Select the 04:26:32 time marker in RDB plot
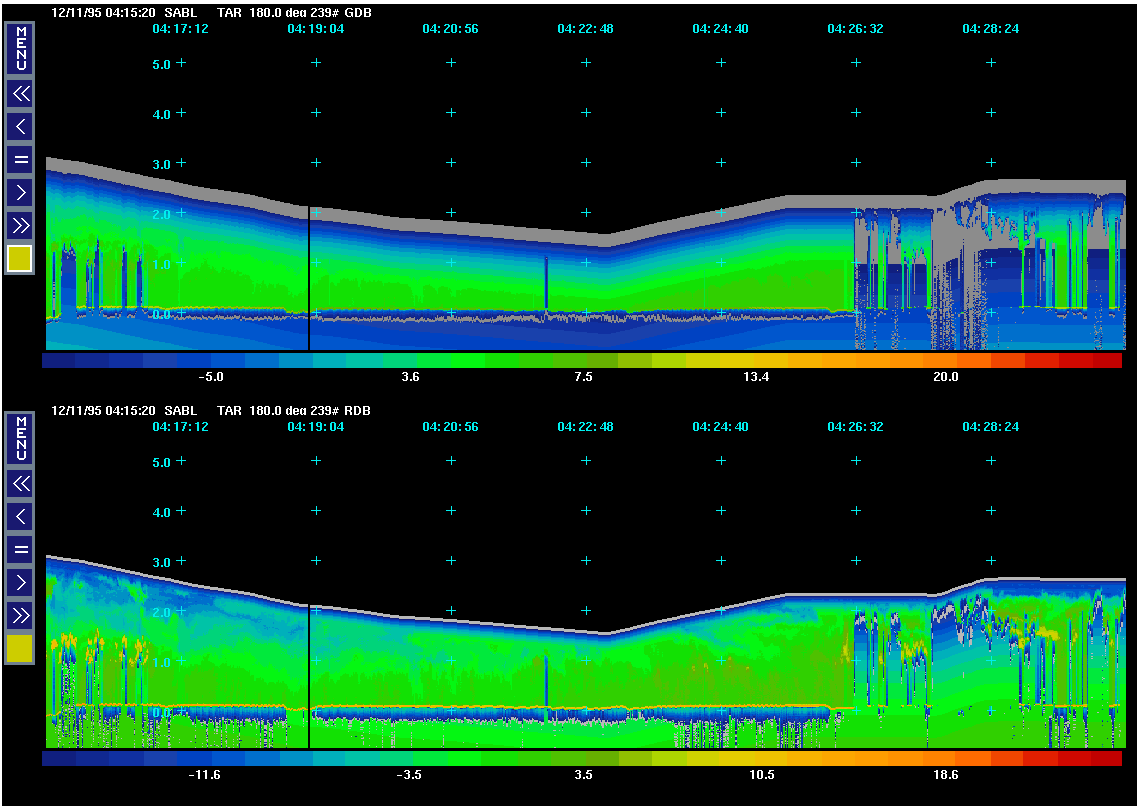 [855, 427]
